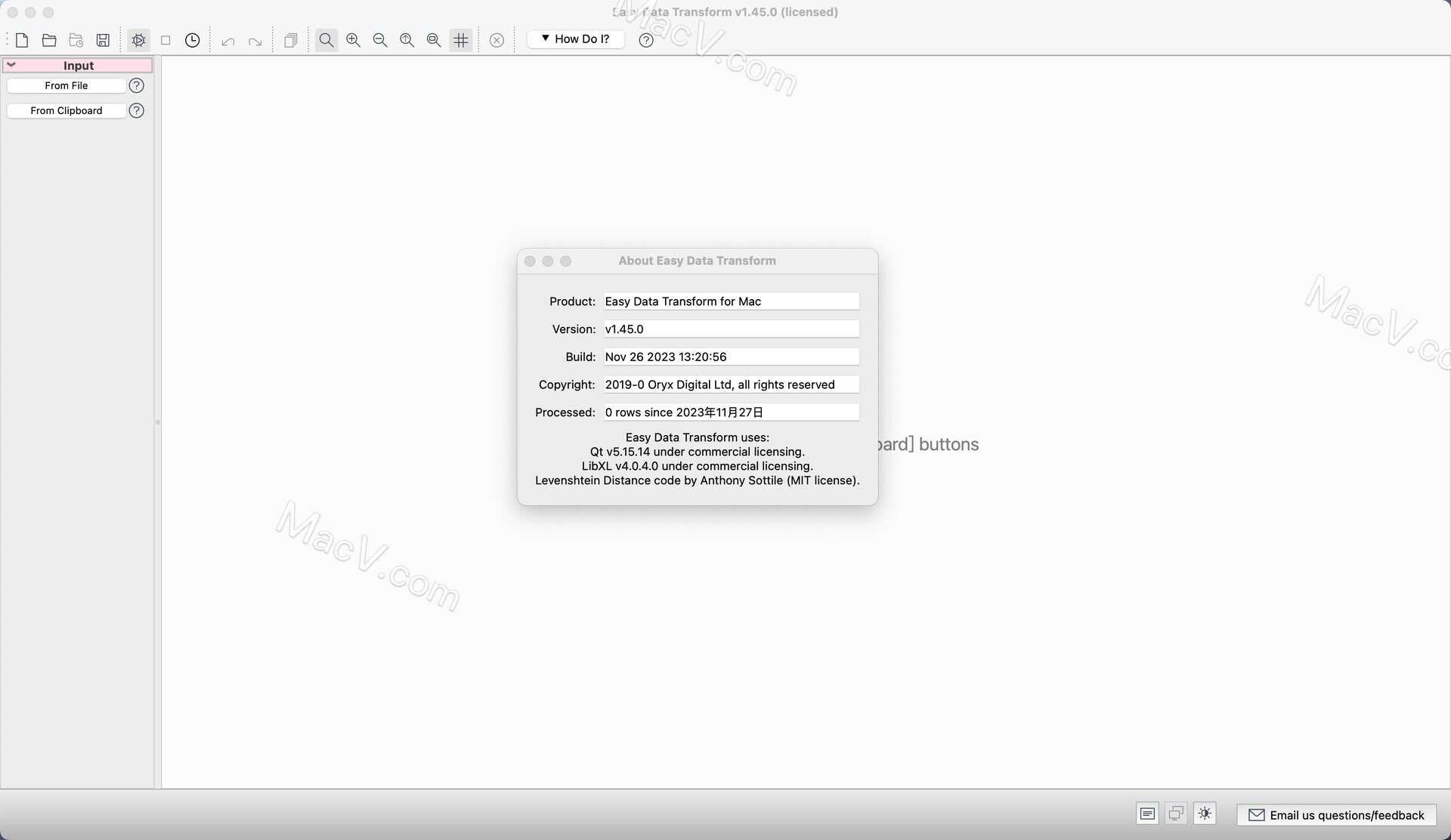The height and width of the screenshot is (840, 1451).
Task: Open the How Do I? dropdown
Action: (576, 39)
